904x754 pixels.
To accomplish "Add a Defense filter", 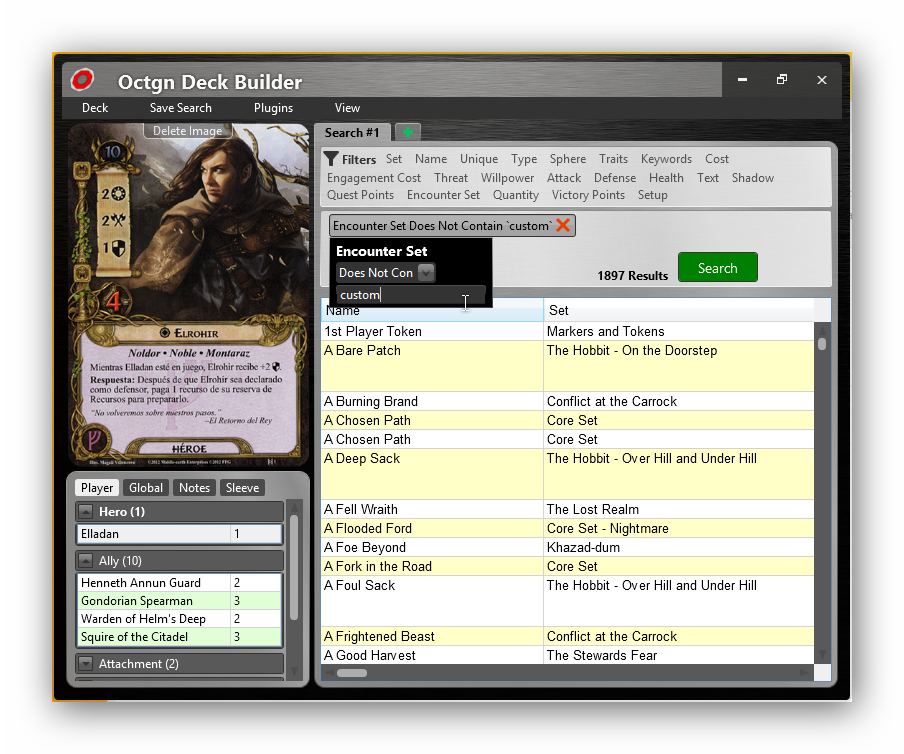I will point(615,178).
